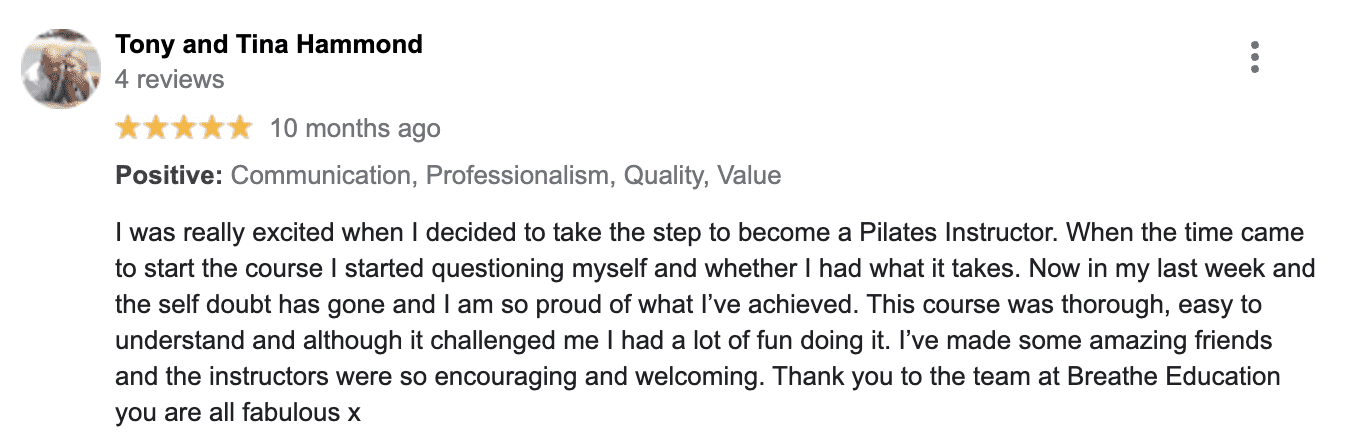
Task: Select the "Value" attribute
Action: (x=748, y=176)
